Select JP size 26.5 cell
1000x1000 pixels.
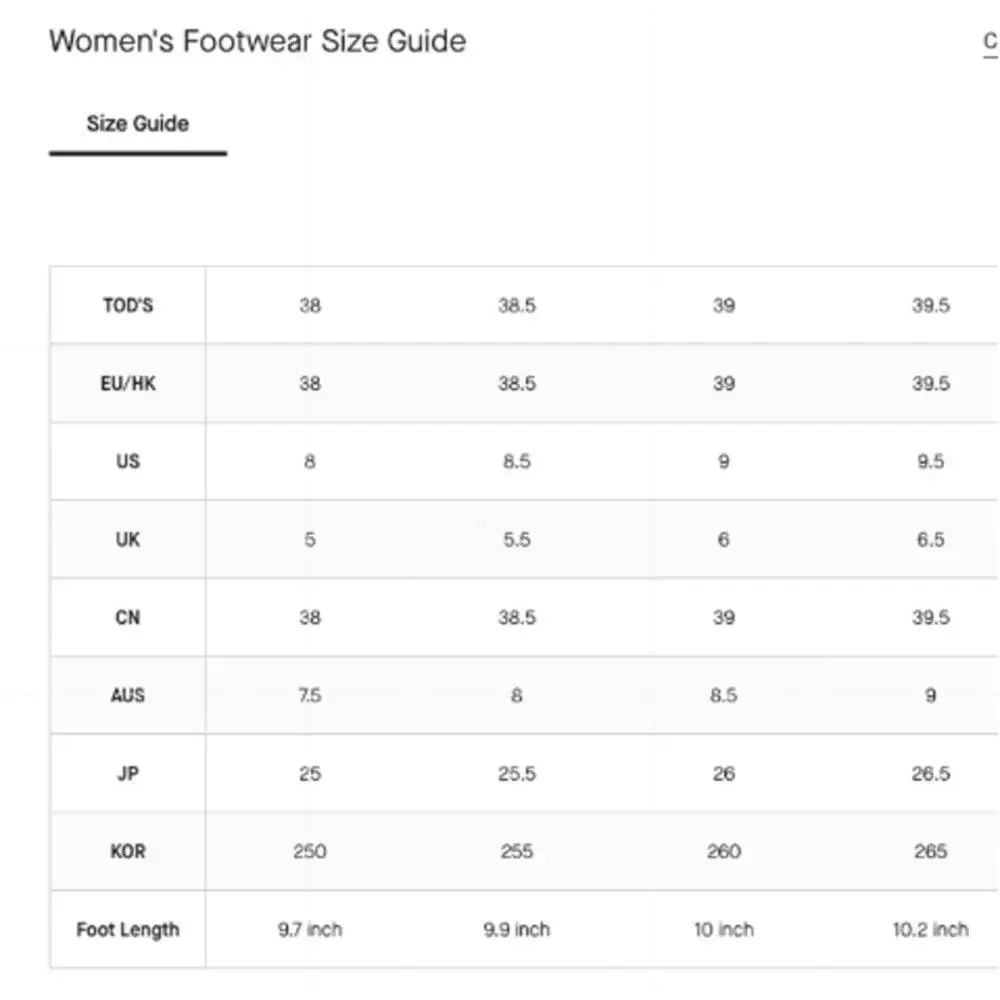pyautogui.click(x=930, y=774)
